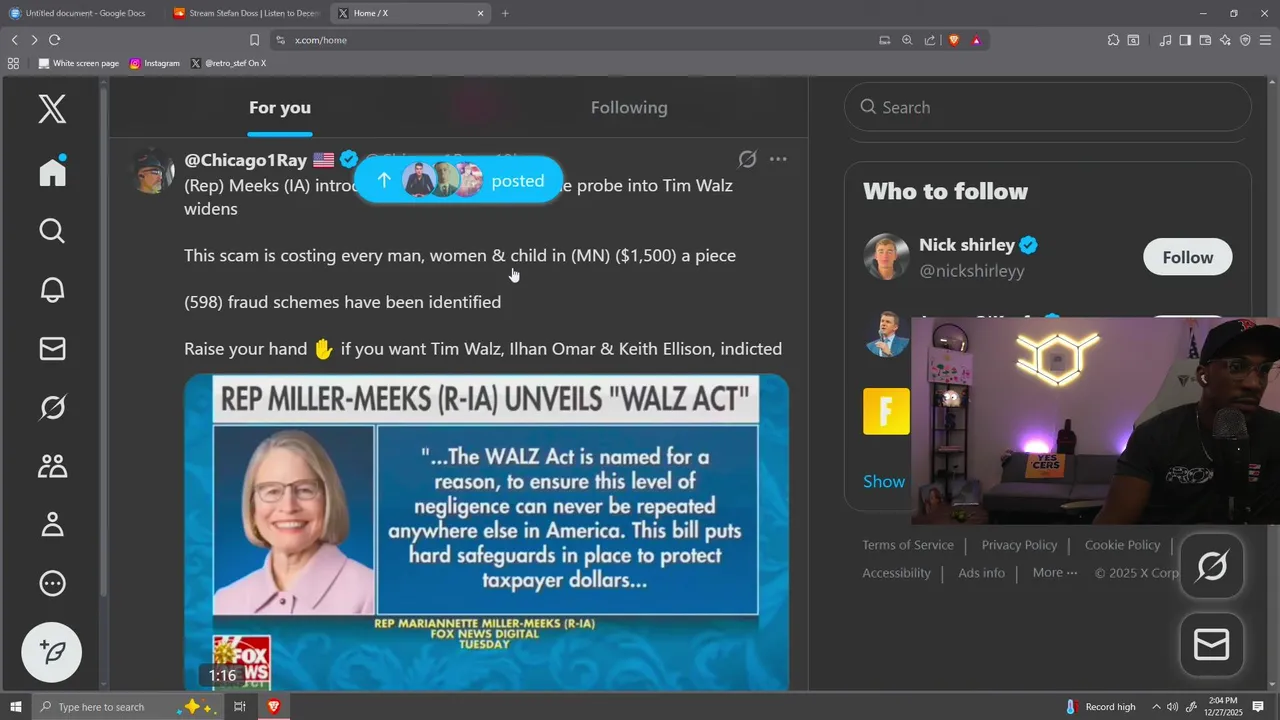Open Brave Wallet icon
Viewport: 1280px width, 720px height.
point(1205,40)
